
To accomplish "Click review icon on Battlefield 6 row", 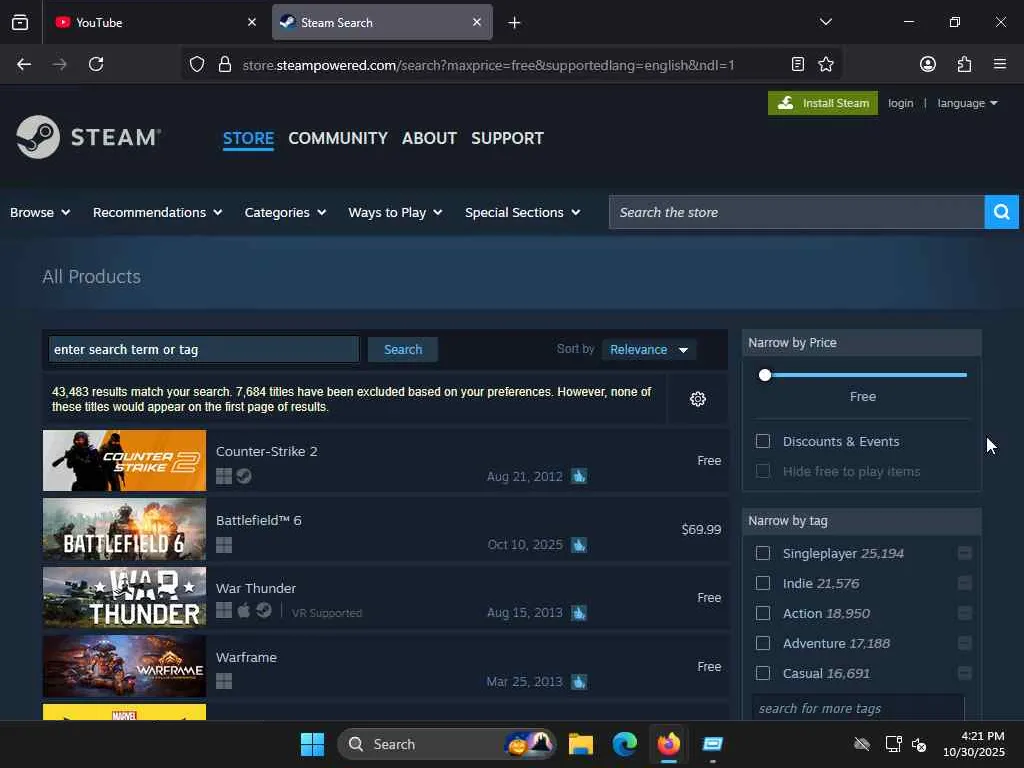I will (x=579, y=545).
